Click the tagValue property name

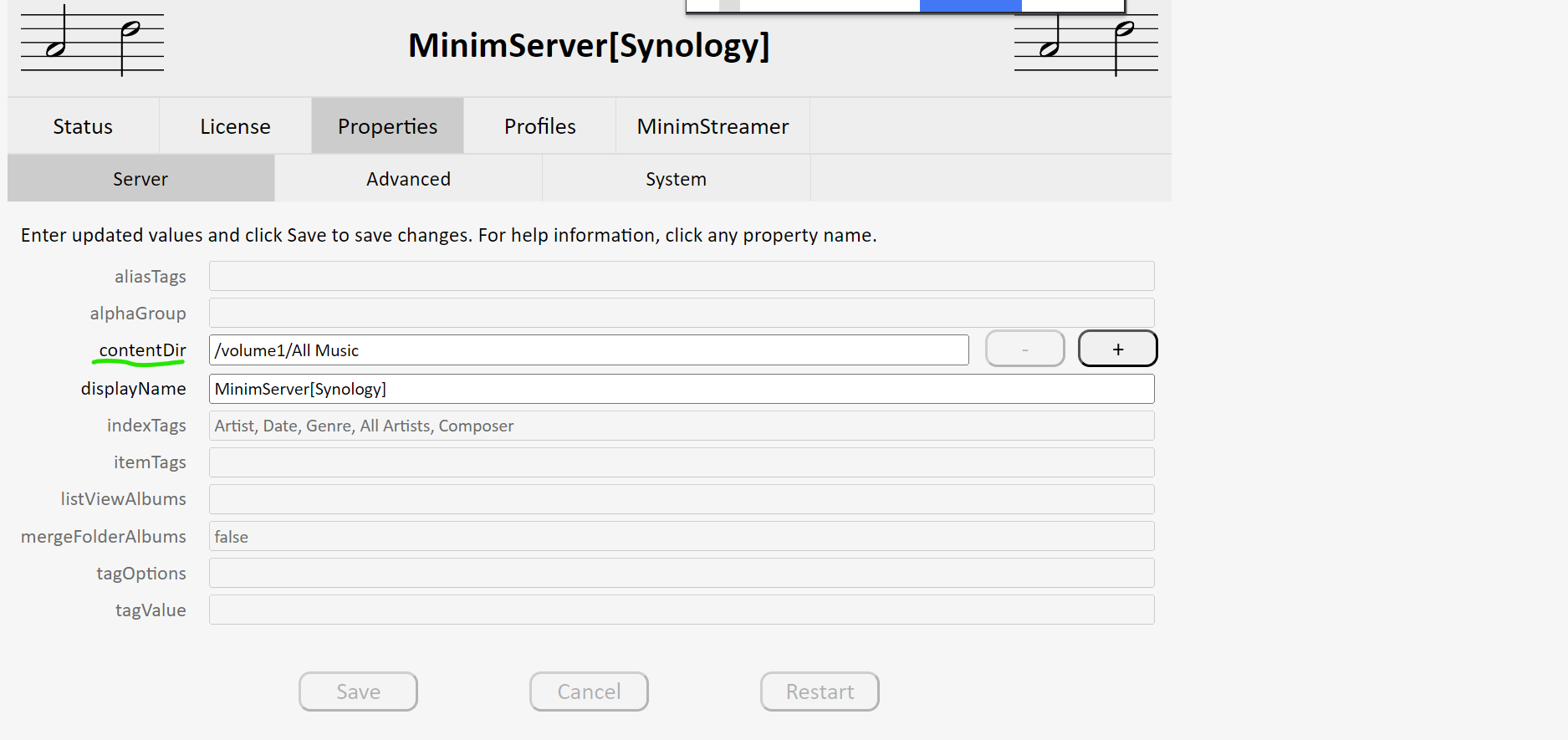(151, 610)
